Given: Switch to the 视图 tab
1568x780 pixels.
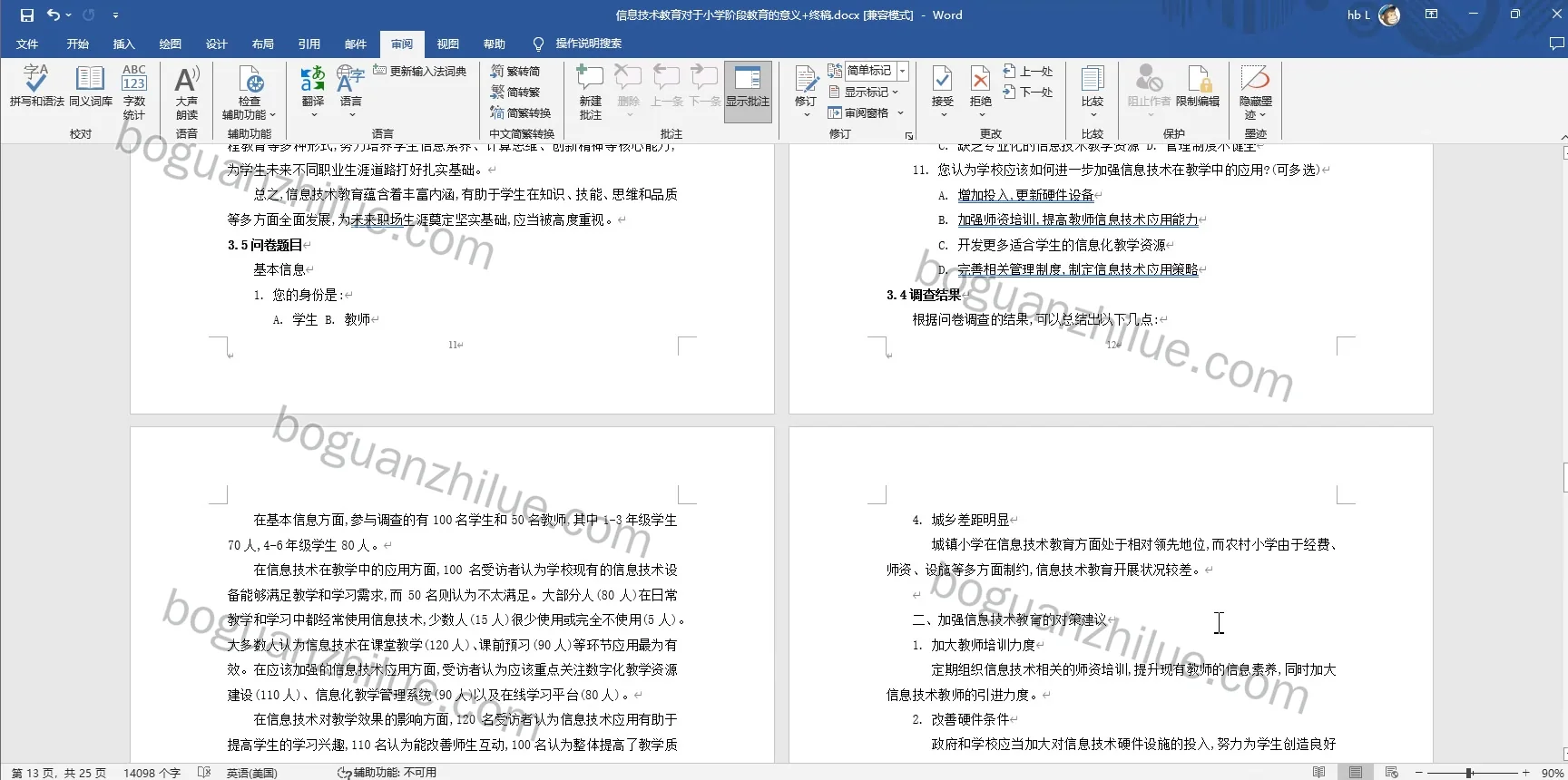Looking at the screenshot, I should [x=448, y=44].
